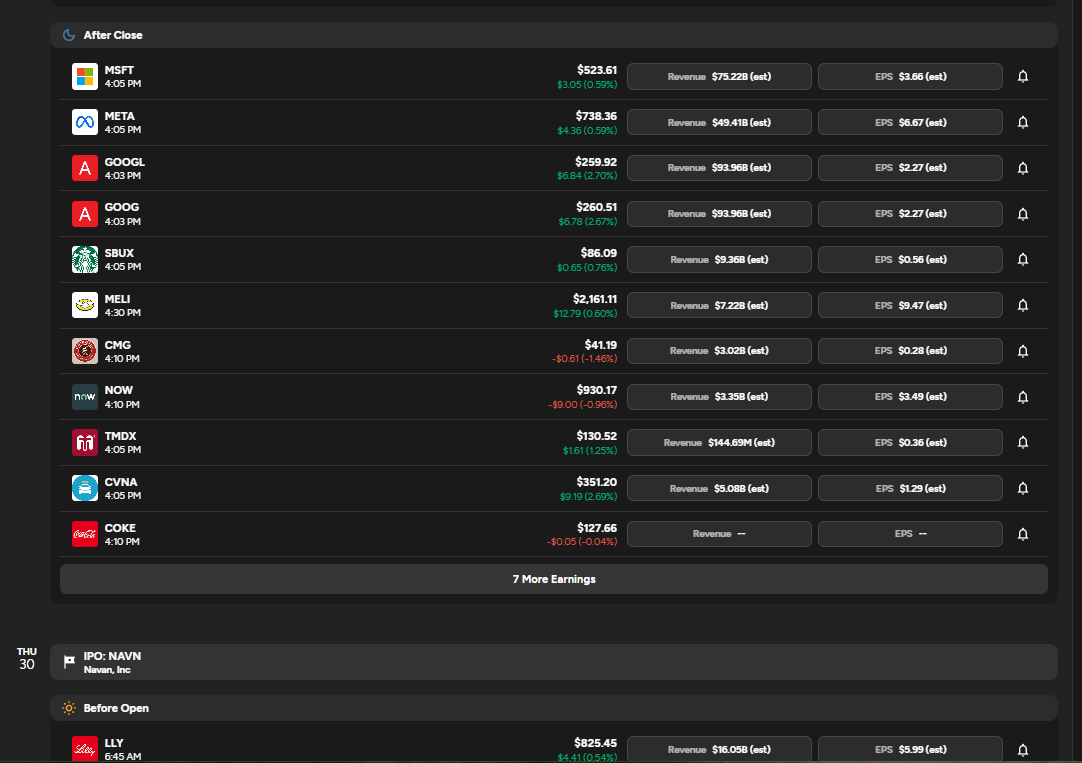
Task: Open LLY Revenue $16.05B estimate box
Action: (x=719, y=749)
